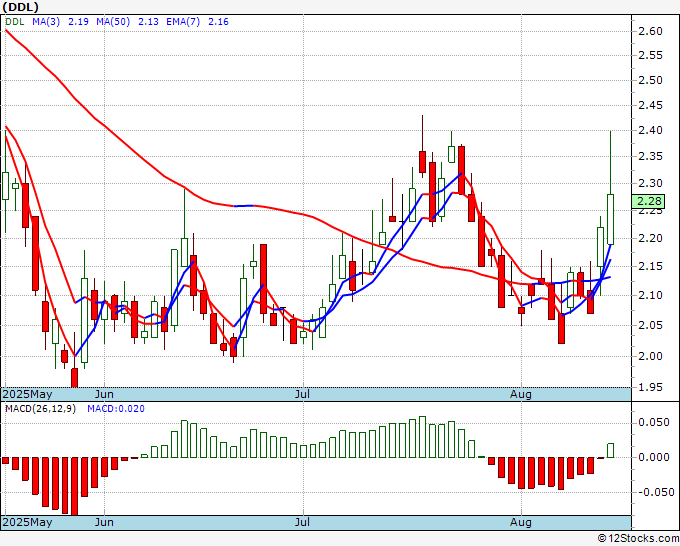
Task: Click the 2.35 price axis label
Action: (x=650, y=156)
